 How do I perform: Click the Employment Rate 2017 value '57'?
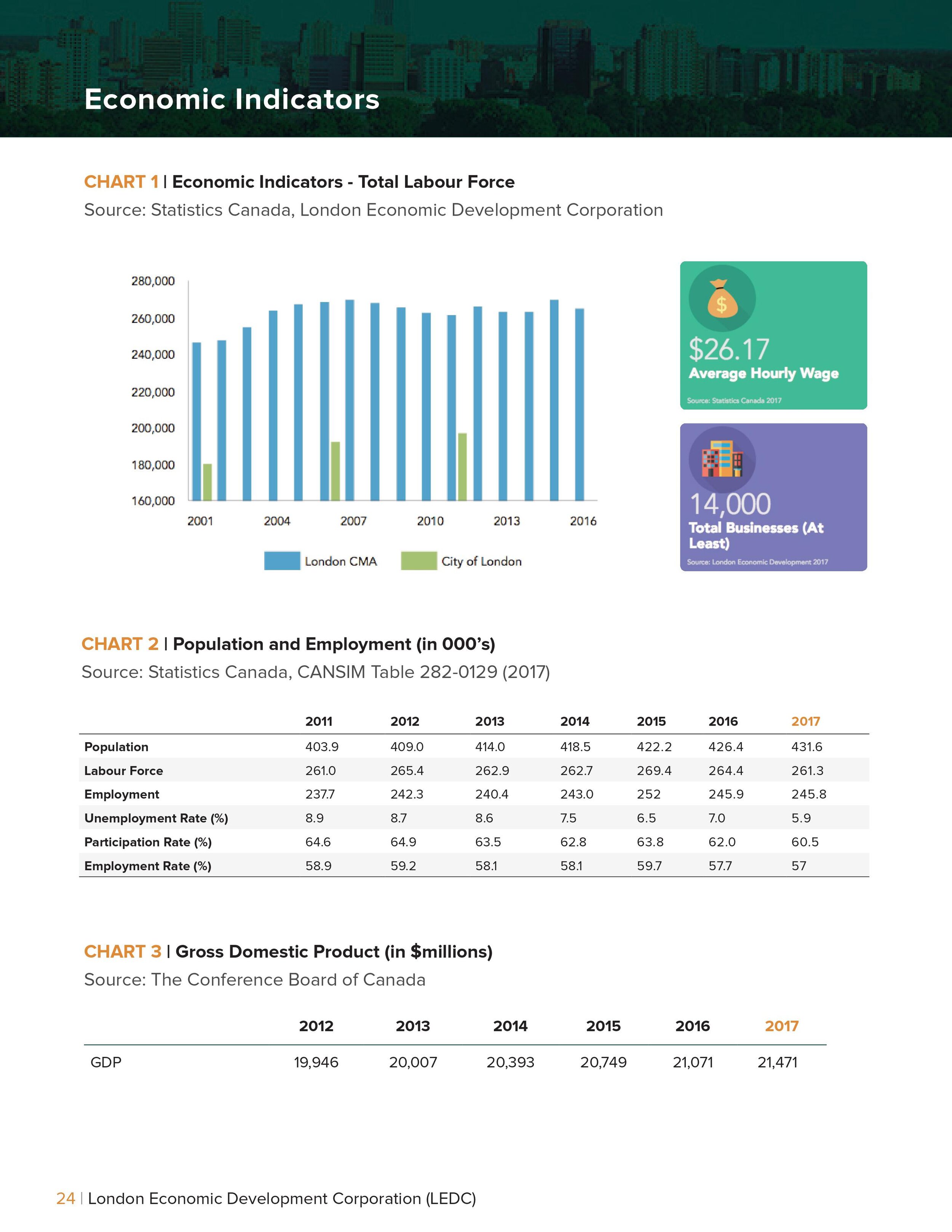click(799, 866)
